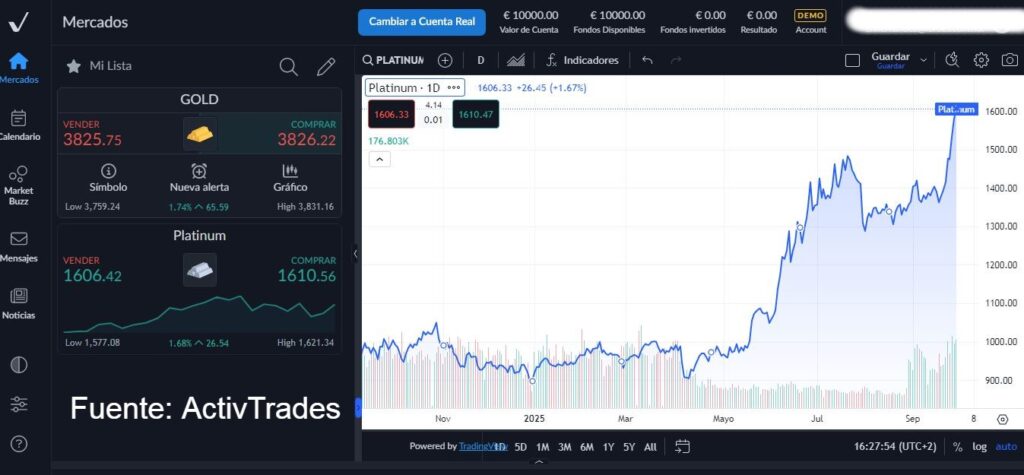Click the gold bars icon
The width and height of the screenshot is (1024, 475).
tap(199, 134)
